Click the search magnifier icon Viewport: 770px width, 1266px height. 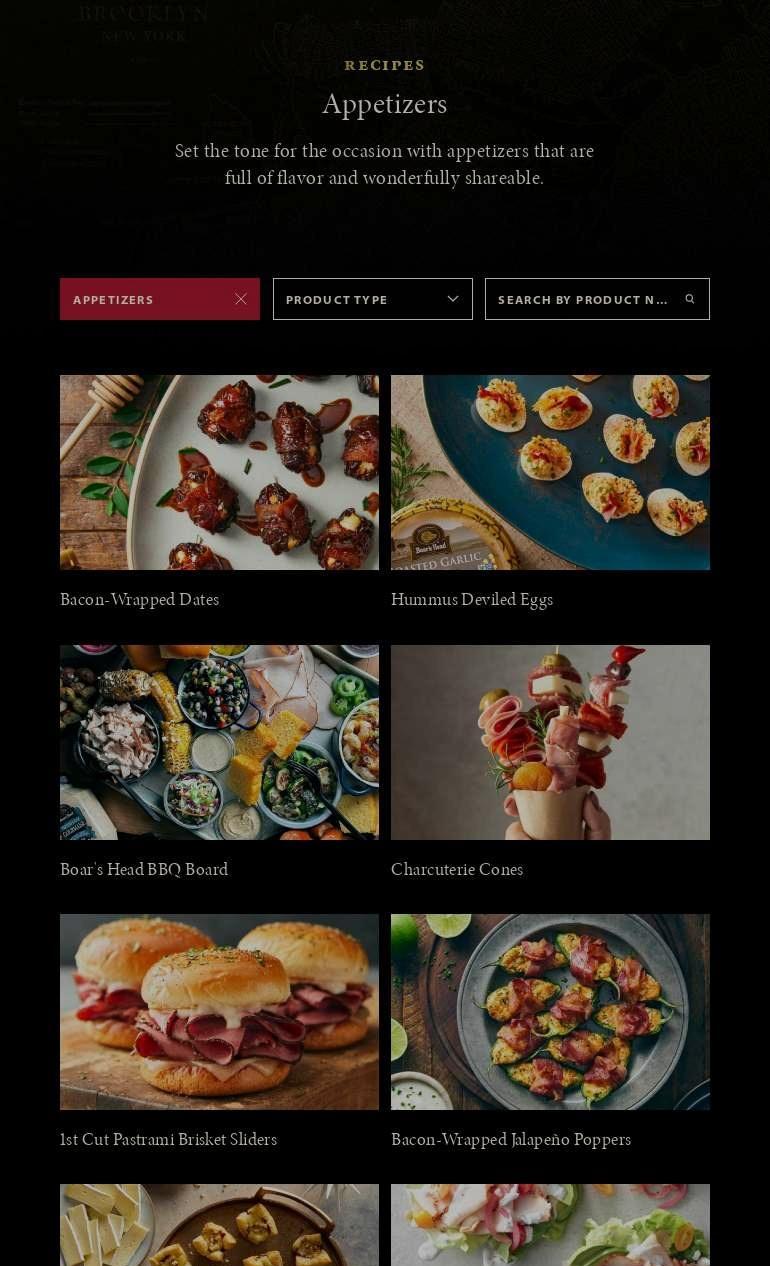[x=690, y=299]
